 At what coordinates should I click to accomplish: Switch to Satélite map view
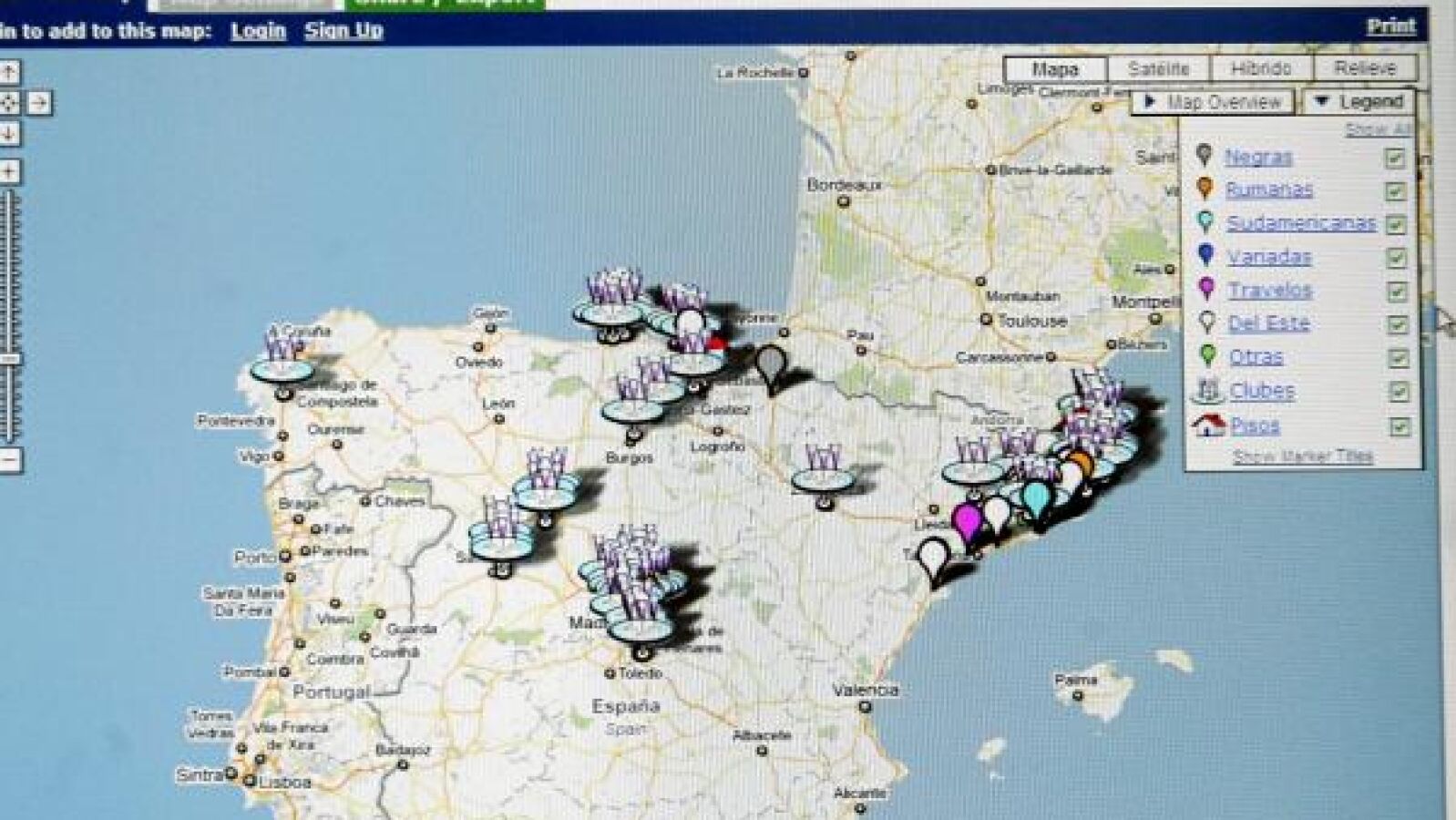click(1158, 69)
